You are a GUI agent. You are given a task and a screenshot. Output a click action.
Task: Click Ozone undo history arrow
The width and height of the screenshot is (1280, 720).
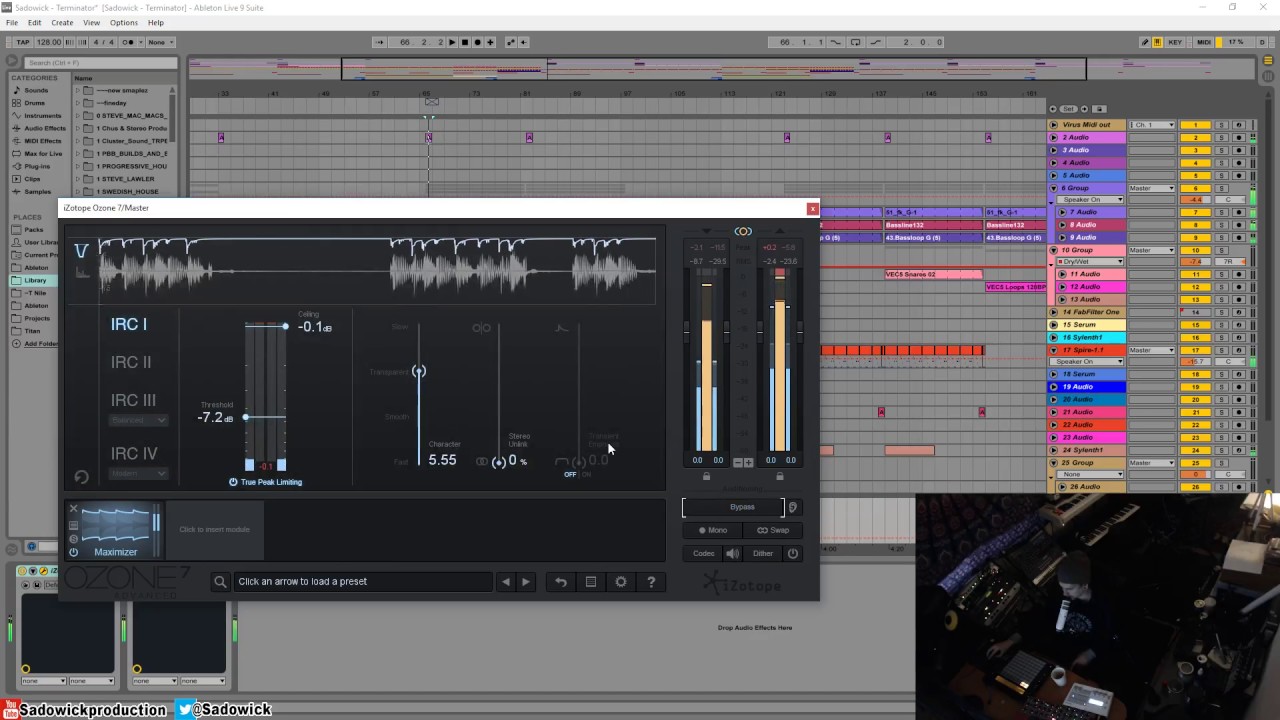tap(561, 582)
